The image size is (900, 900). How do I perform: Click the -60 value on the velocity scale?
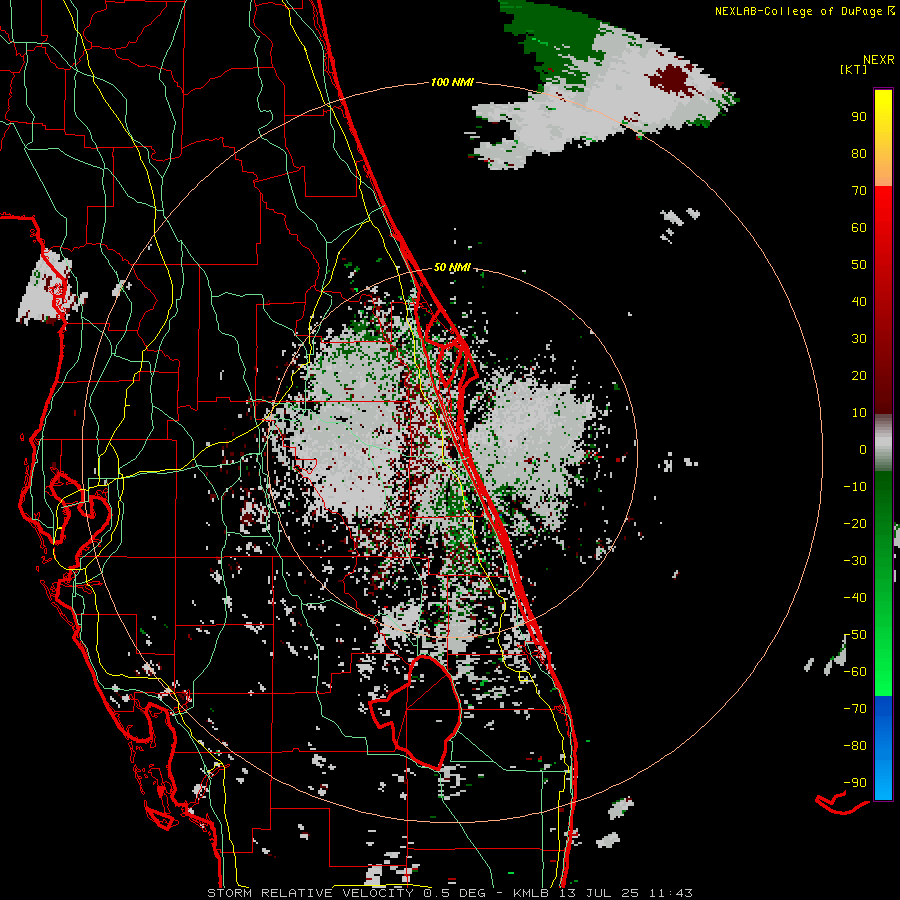click(x=855, y=672)
